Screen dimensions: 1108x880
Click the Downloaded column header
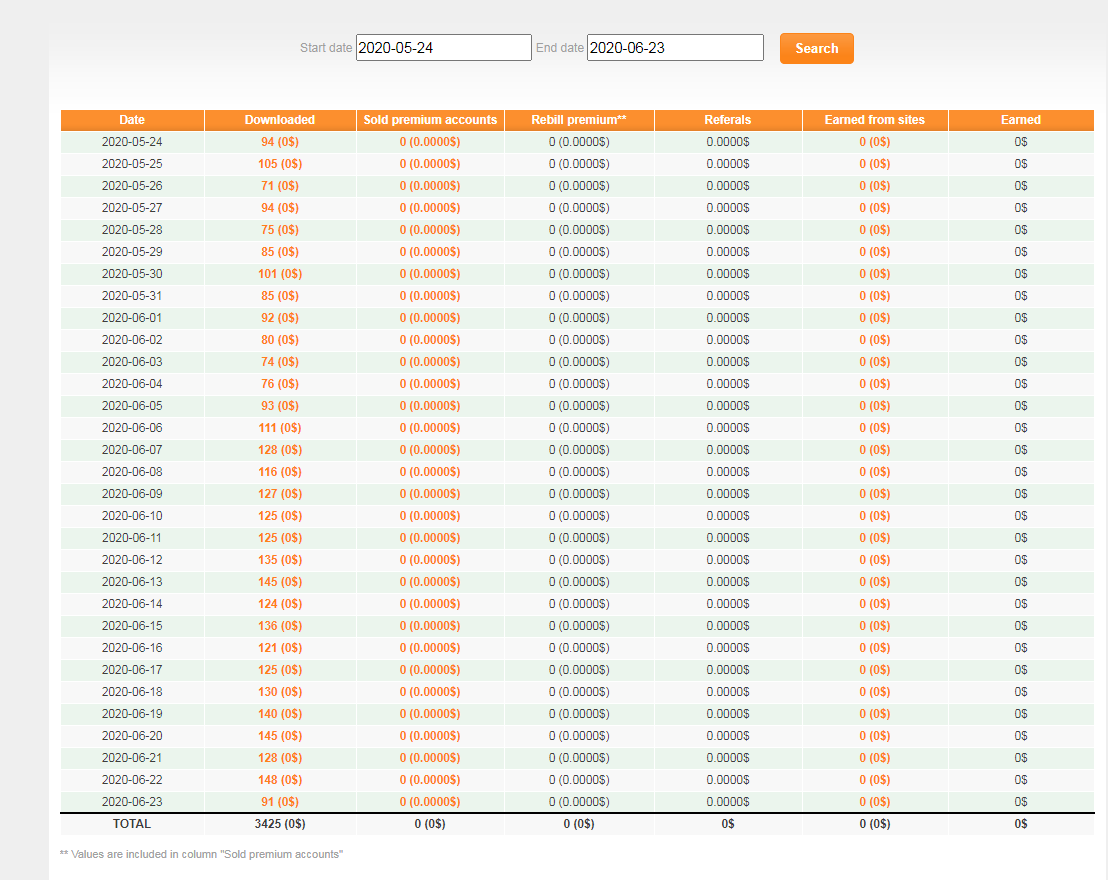click(x=280, y=119)
